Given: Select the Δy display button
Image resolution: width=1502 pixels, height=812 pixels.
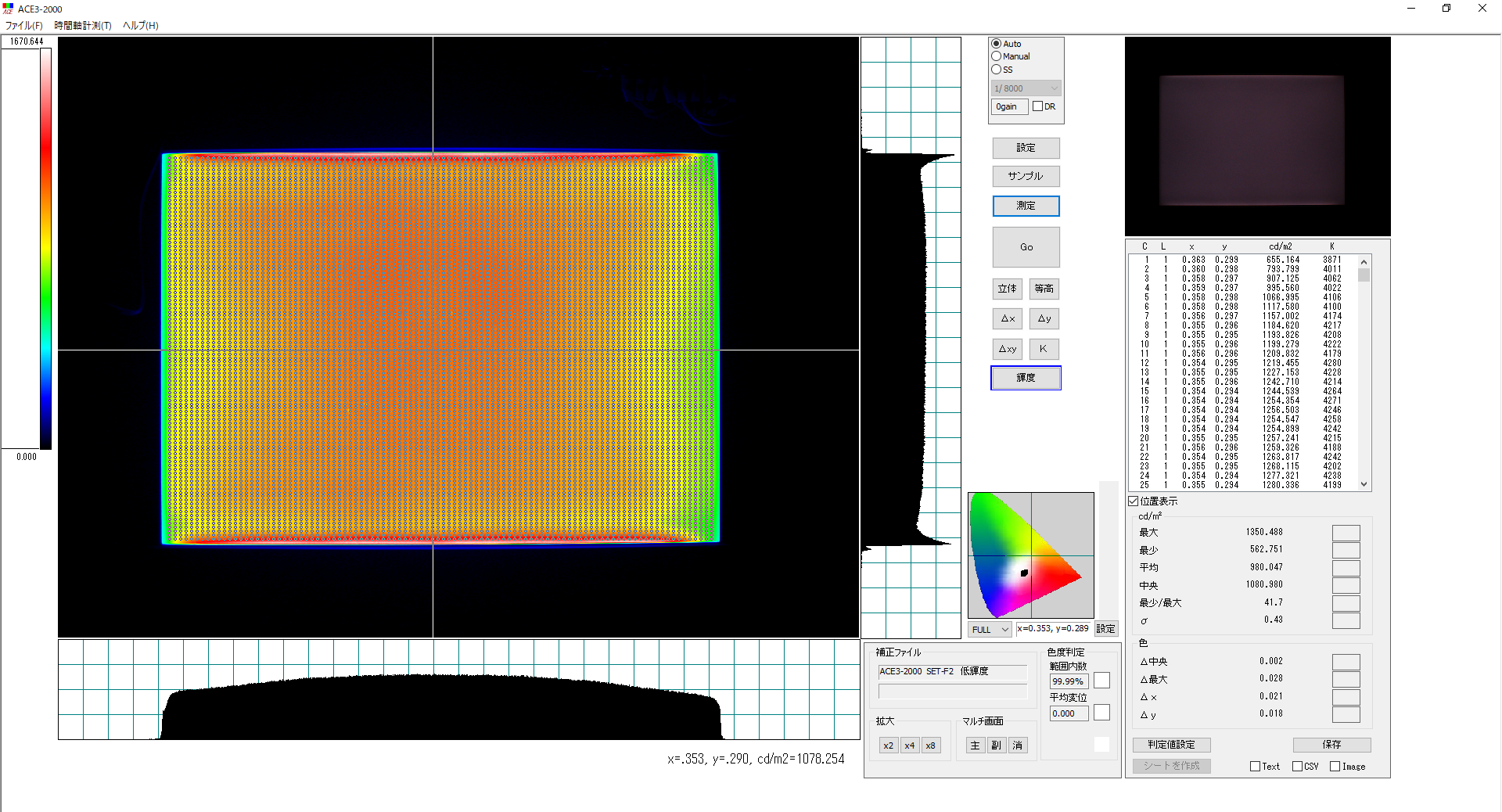Looking at the screenshot, I should pos(1044,319).
